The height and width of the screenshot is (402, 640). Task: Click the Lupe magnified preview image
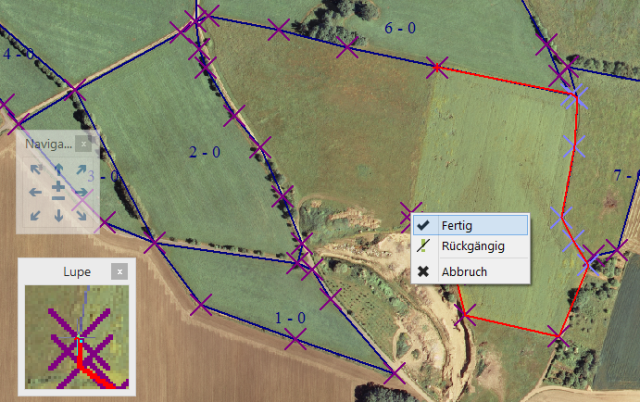75,337
